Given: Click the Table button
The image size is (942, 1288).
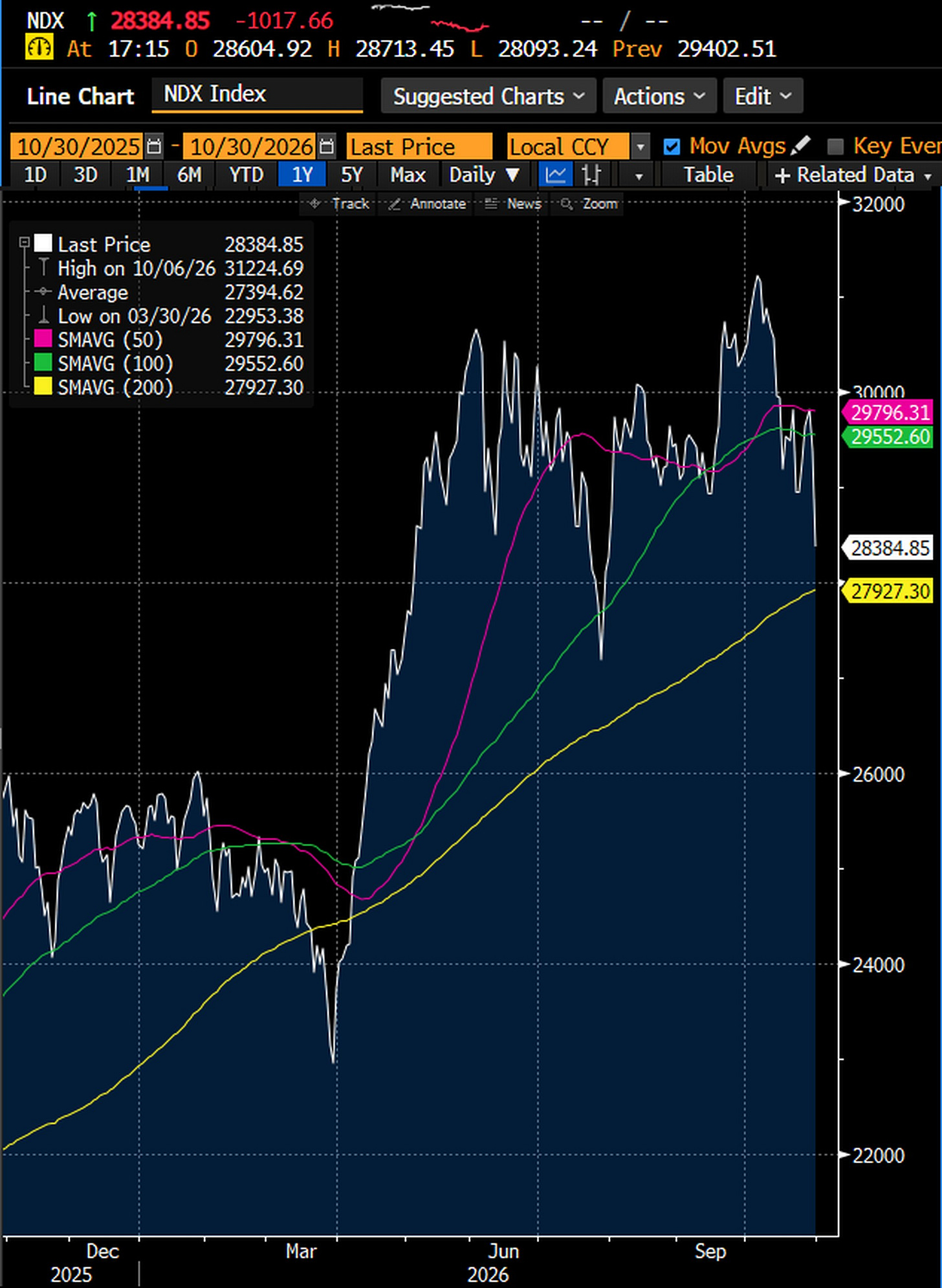Looking at the screenshot, I should pos(708,175).
